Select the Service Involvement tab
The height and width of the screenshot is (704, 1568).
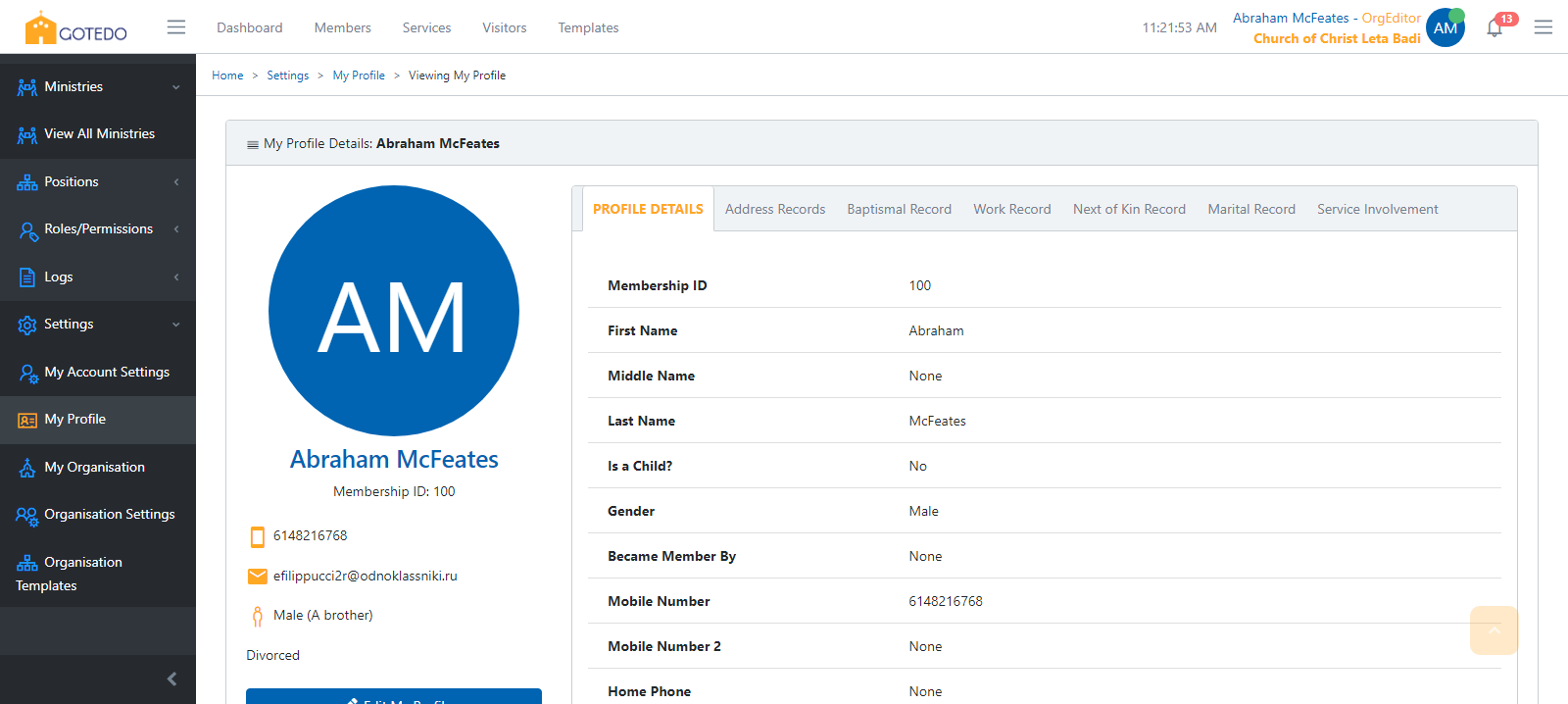point(1377,210)
